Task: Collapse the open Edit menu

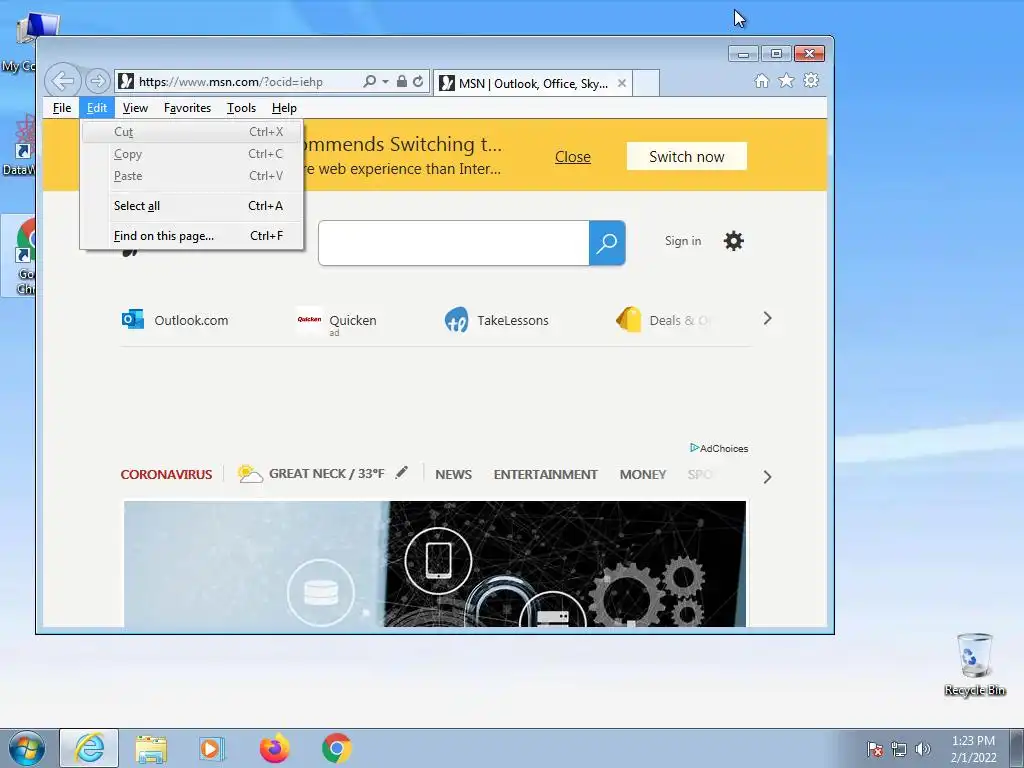Action: 97,108
